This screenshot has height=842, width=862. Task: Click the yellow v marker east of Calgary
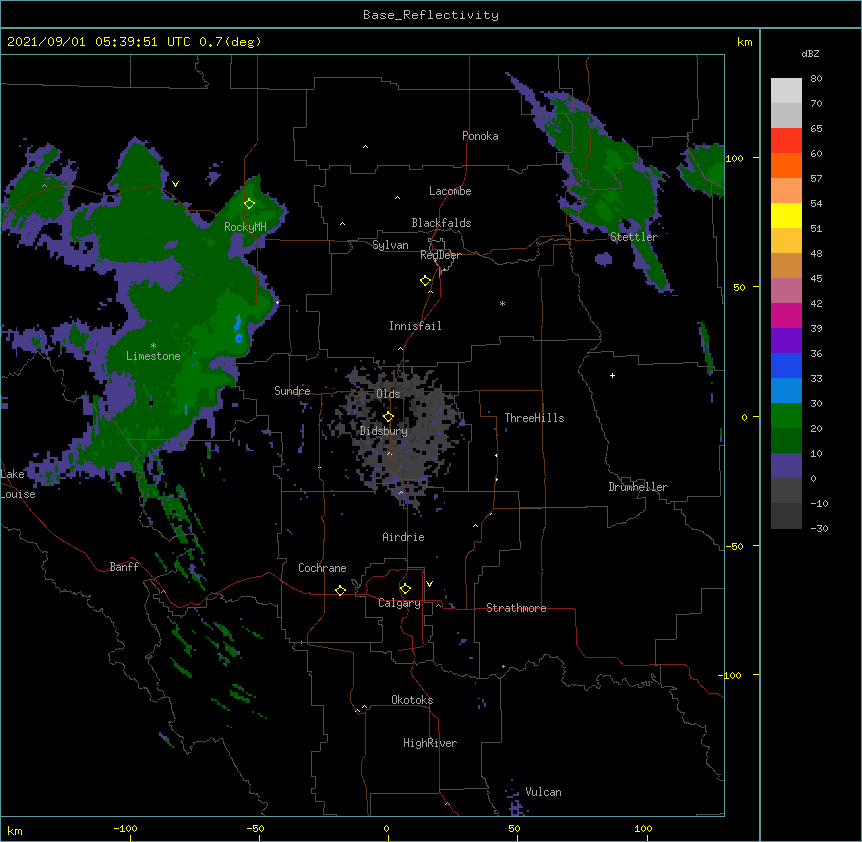[429, 584]
